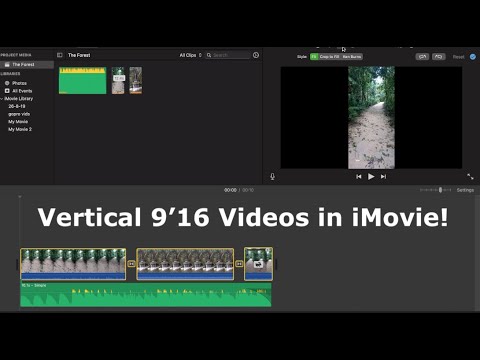Select the green music track in the timeline
The width and height of the screenshot is (480, 360).
click(x=146, y=295)
